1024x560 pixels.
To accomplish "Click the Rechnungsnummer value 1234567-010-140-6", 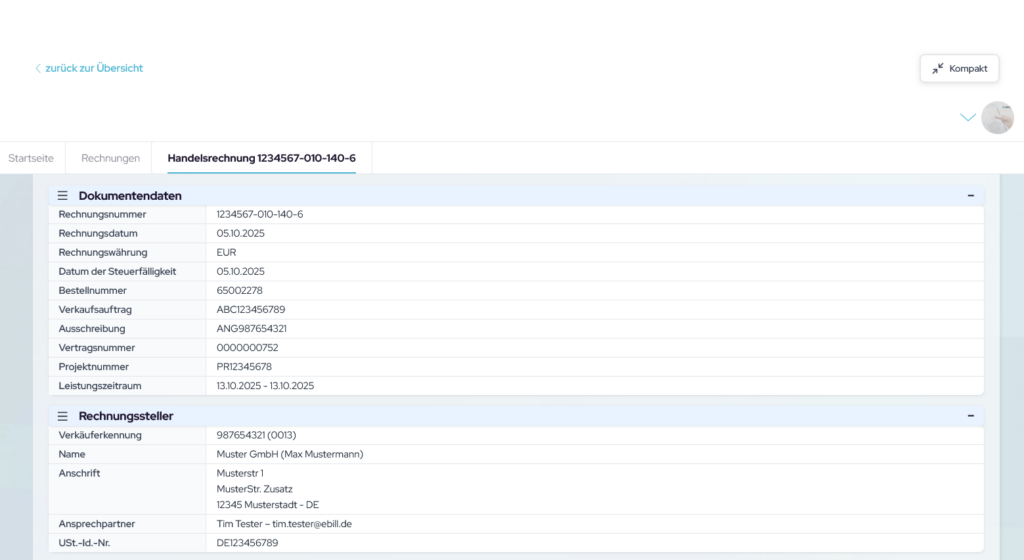I will pos(260,215).
